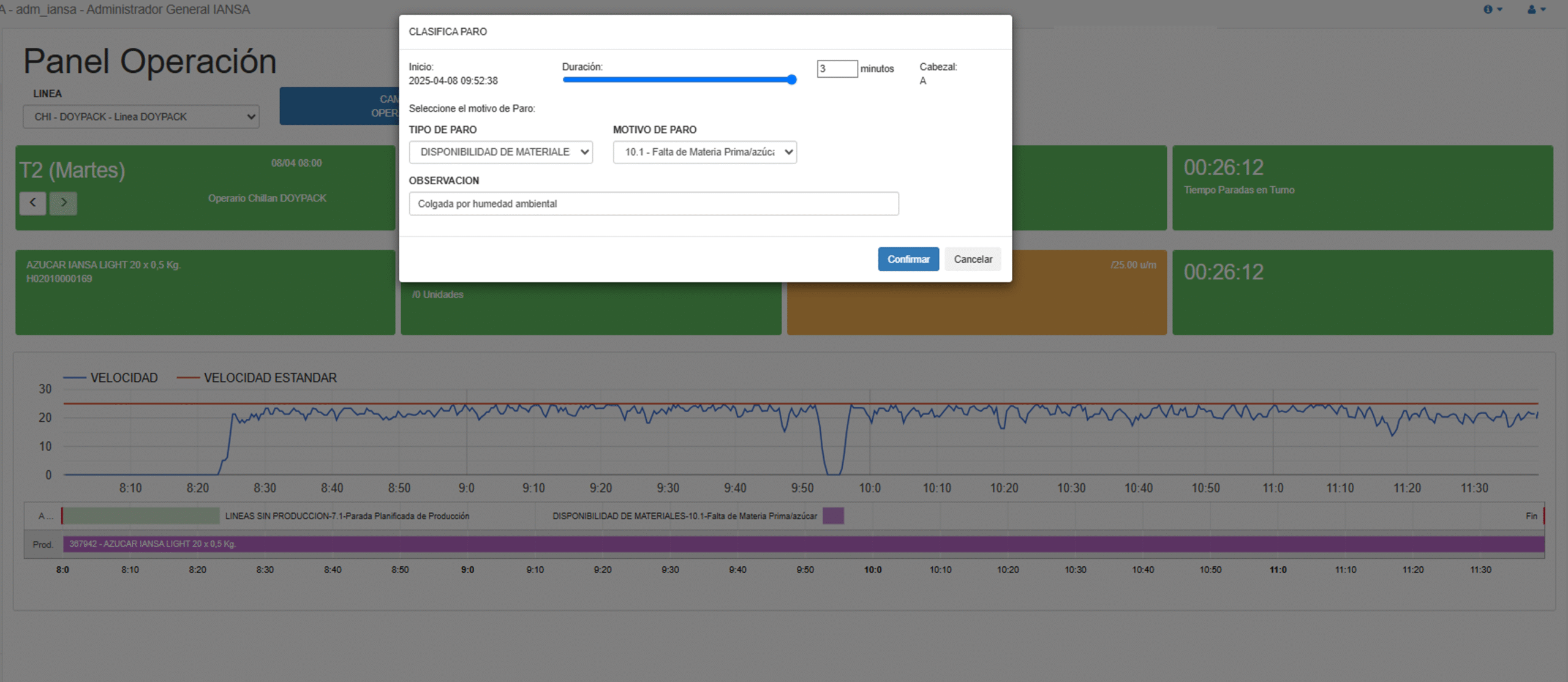Click the minutos number field
Viewport: 1568px width, 682px height.
click(837, 69)
